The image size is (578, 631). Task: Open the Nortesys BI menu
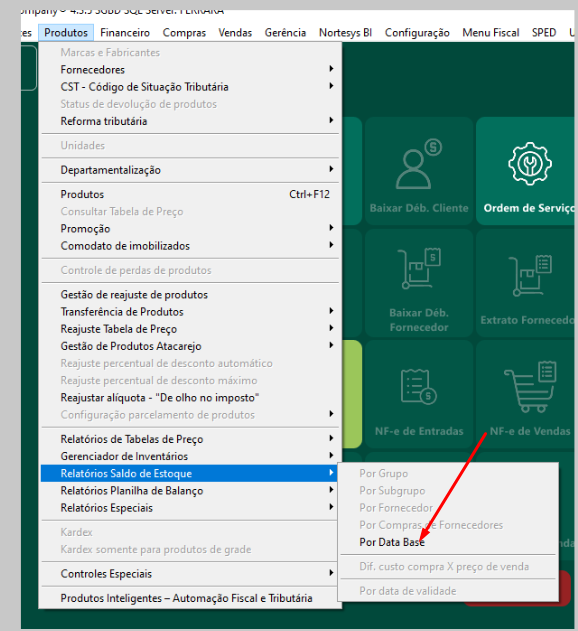pos(345,33)
